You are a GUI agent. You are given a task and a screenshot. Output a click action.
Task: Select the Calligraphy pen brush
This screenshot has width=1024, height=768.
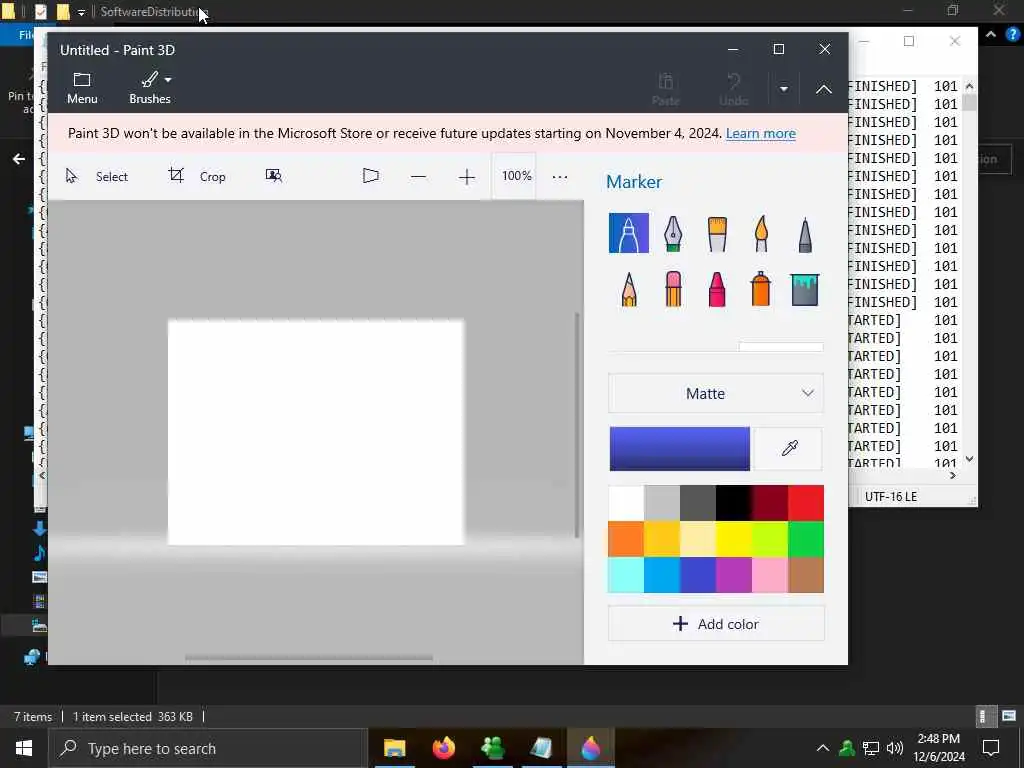point(673,233)
